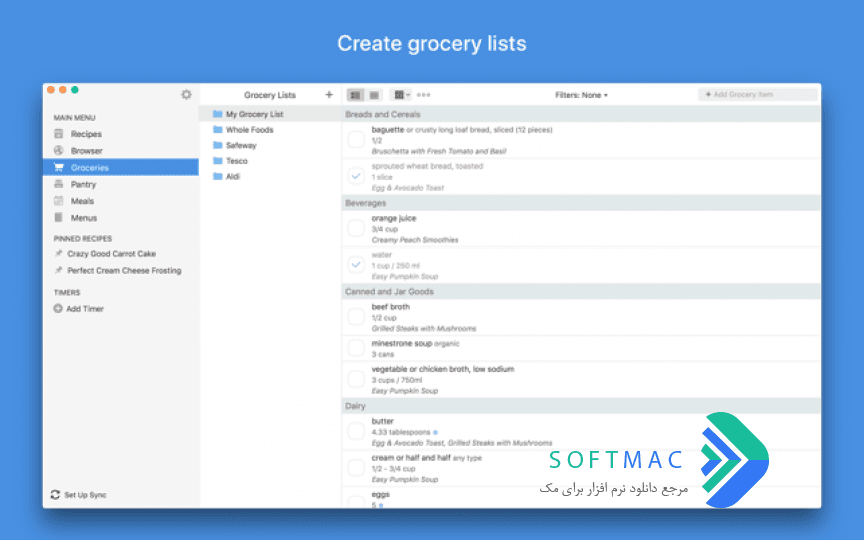Check off cream or half and half
The height and width of the screenshot is (540, 864).
click(x=356, y=468)
